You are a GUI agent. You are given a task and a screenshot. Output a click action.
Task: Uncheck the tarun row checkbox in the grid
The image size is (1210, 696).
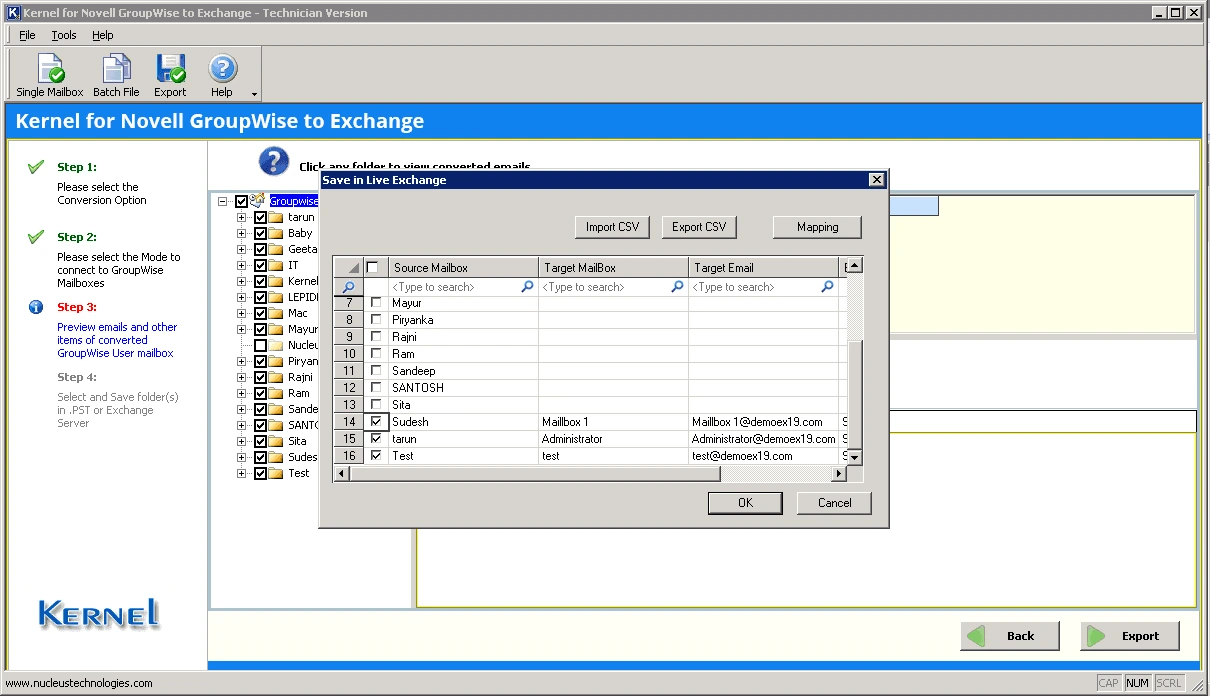376,439
